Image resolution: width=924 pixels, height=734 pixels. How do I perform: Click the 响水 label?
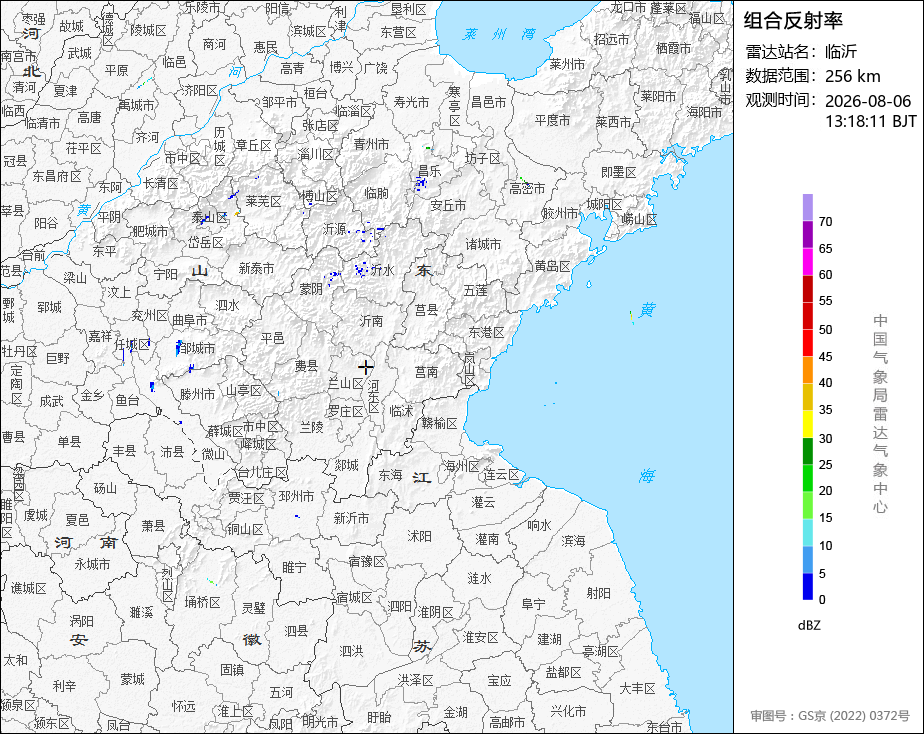pyautogui.click(x=539, y=525)
